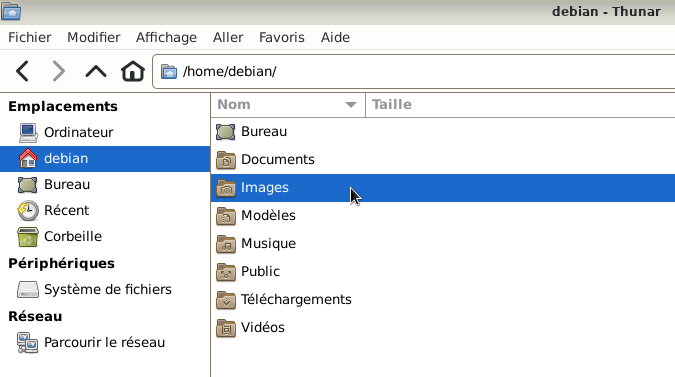Open the Favoris menu

tap(282, 37)
